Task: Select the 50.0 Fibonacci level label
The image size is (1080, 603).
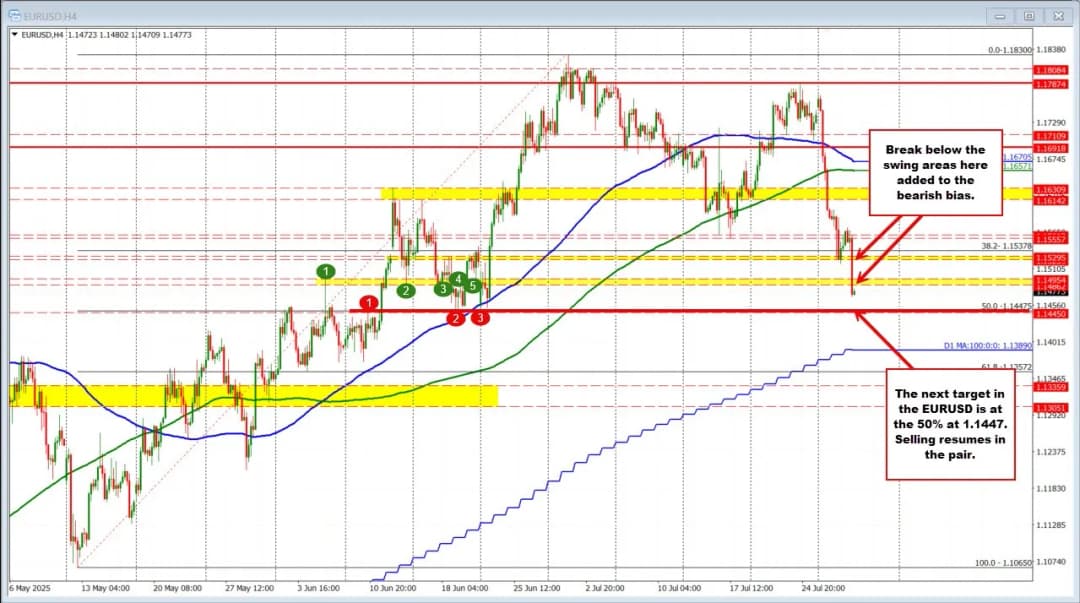Action: (1003, 306)
